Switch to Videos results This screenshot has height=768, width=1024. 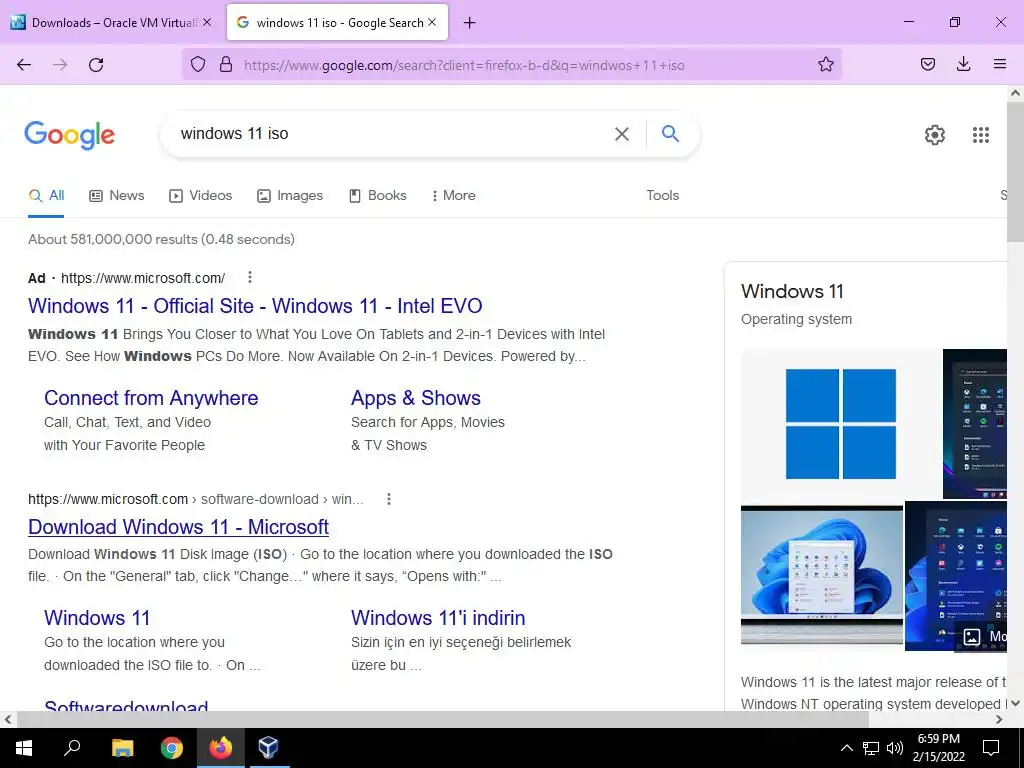pos(200,195)
